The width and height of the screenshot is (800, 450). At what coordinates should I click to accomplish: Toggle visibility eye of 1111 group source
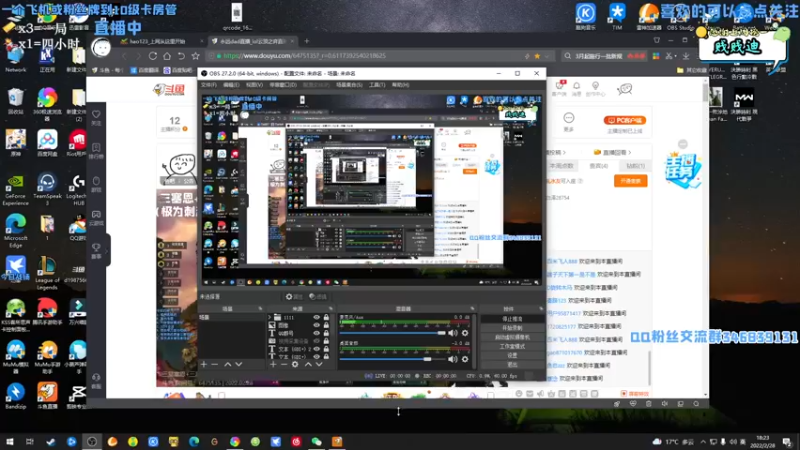click(316, 317)
